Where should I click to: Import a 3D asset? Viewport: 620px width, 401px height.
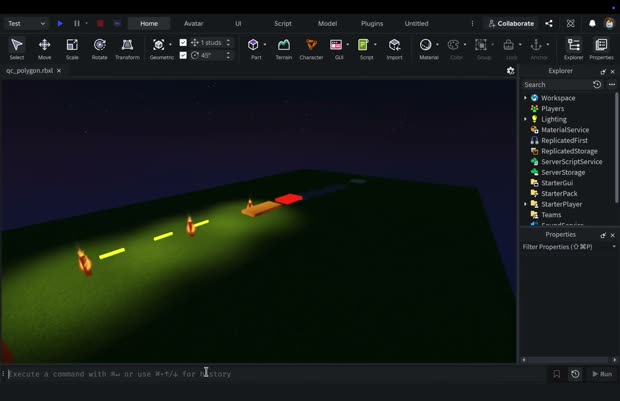[x=394, y=49]
